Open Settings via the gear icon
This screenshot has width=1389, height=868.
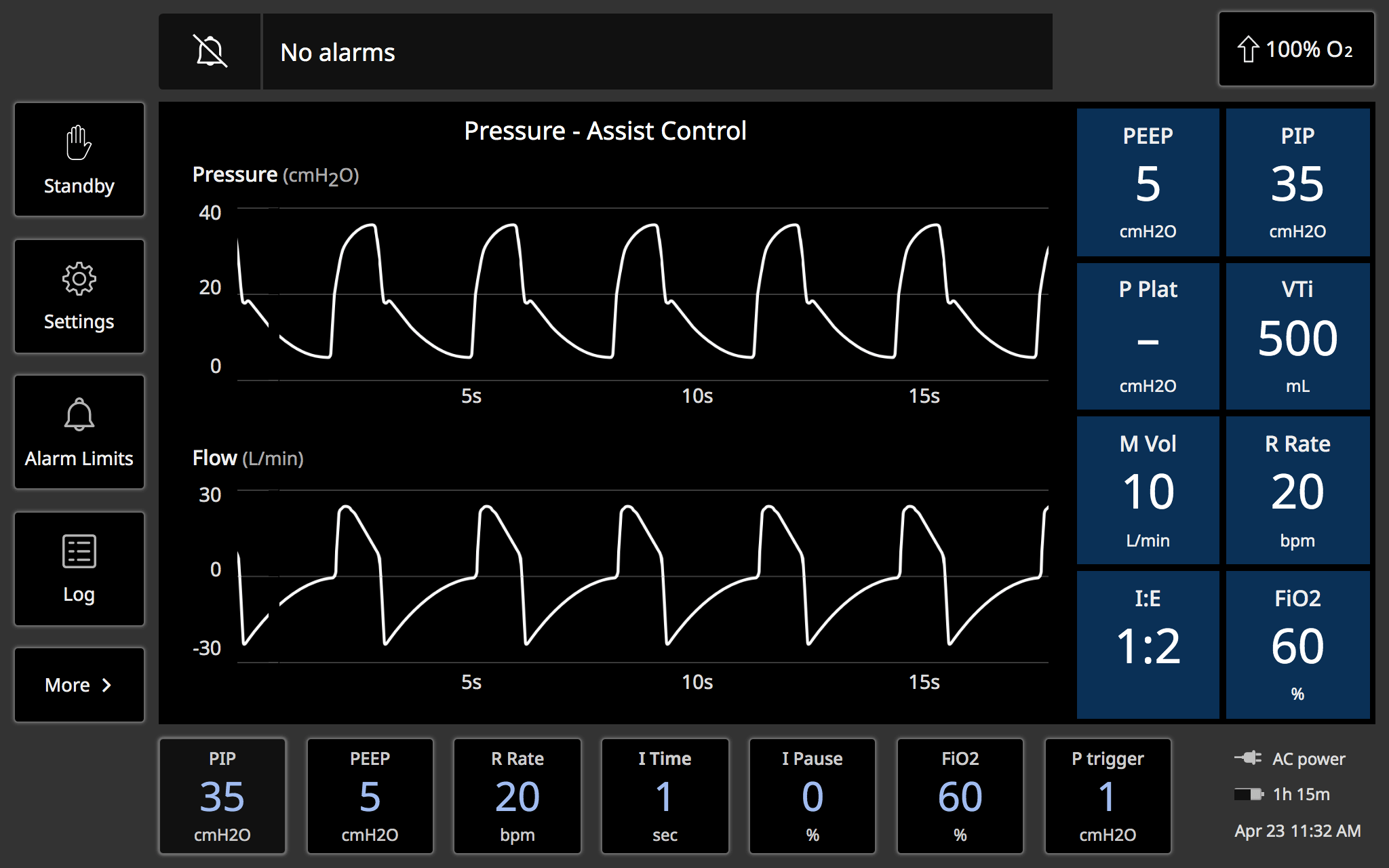coord(79,279)
